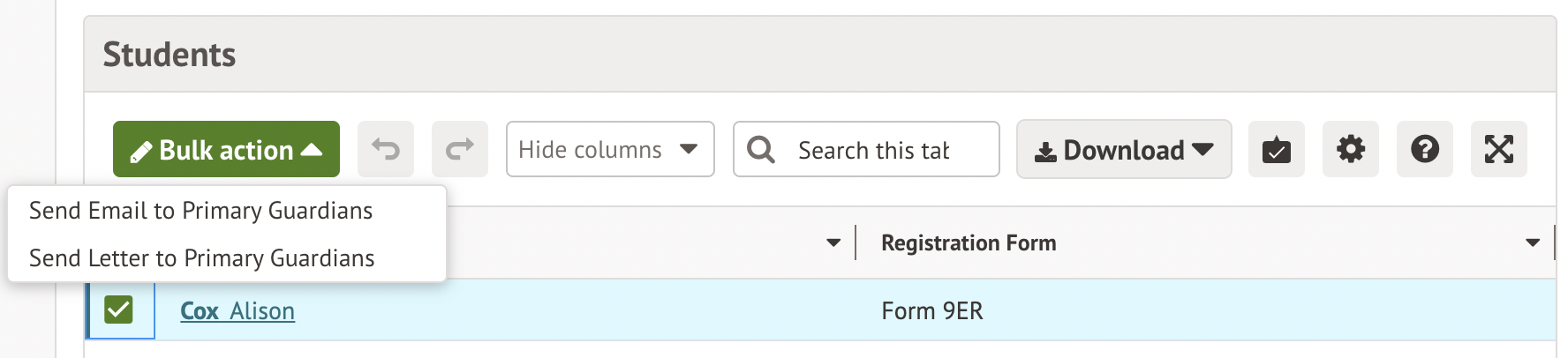Uncheck the Cox Alison row checkbox
1568x358 pixels.
(x=118, y=310)
